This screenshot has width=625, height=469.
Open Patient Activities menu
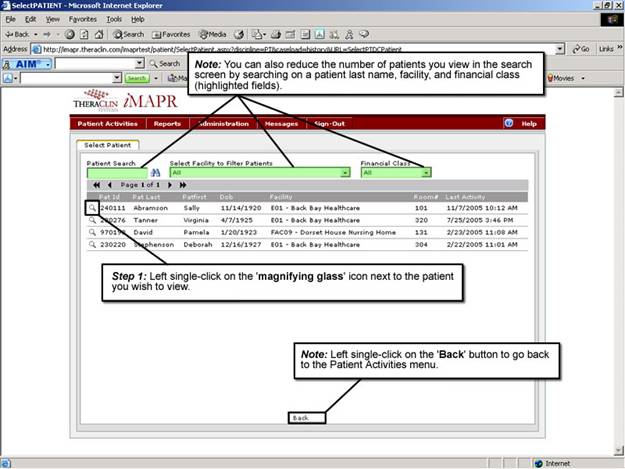tap(109, 123)
